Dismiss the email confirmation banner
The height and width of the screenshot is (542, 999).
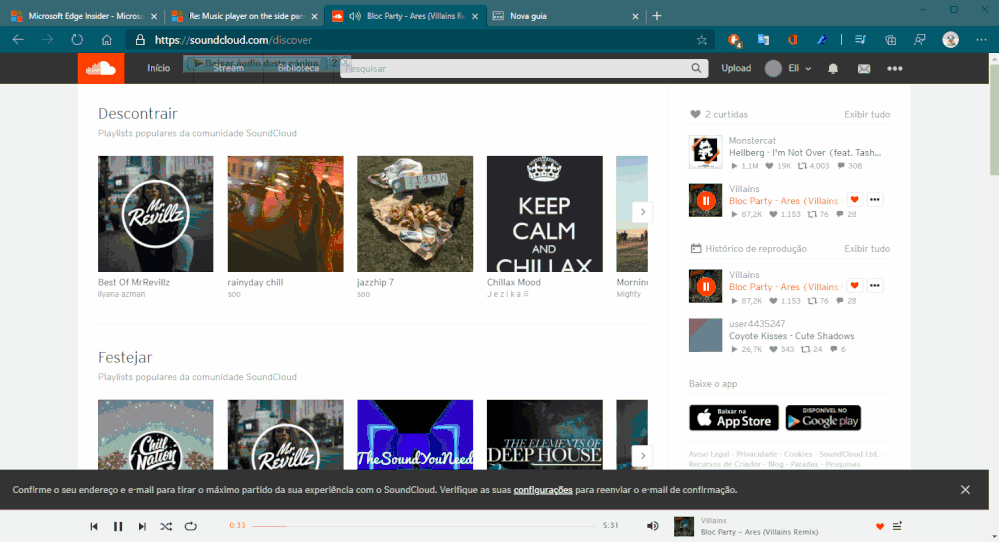[x=965, y=490]
